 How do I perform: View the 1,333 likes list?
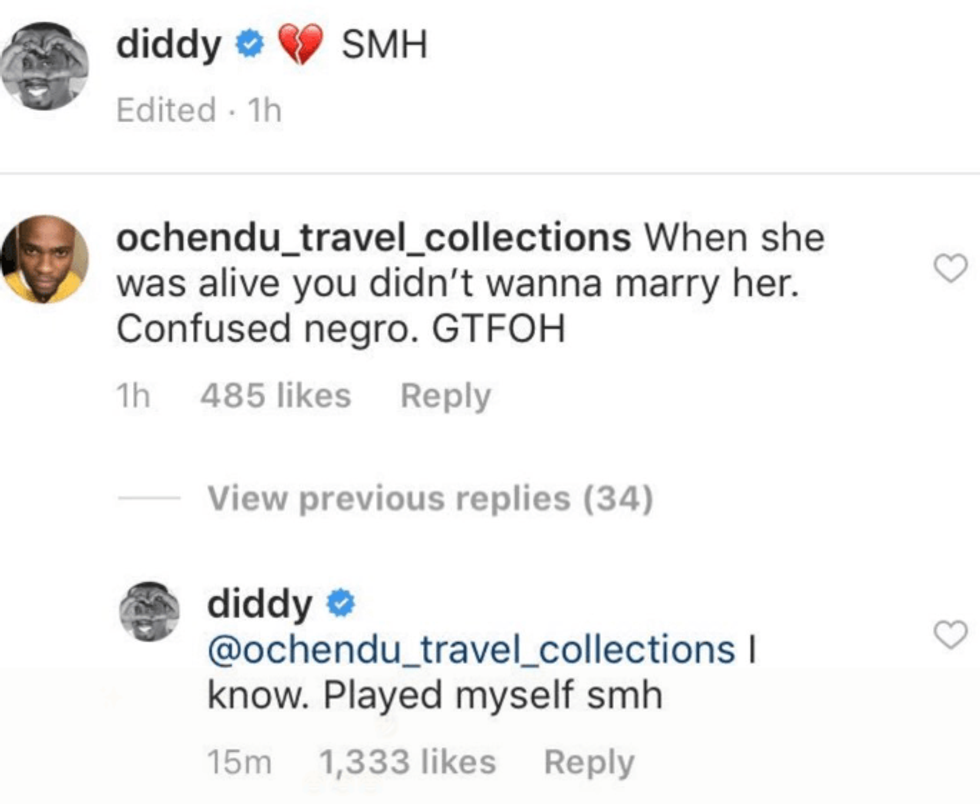click(x=406, y=762)
